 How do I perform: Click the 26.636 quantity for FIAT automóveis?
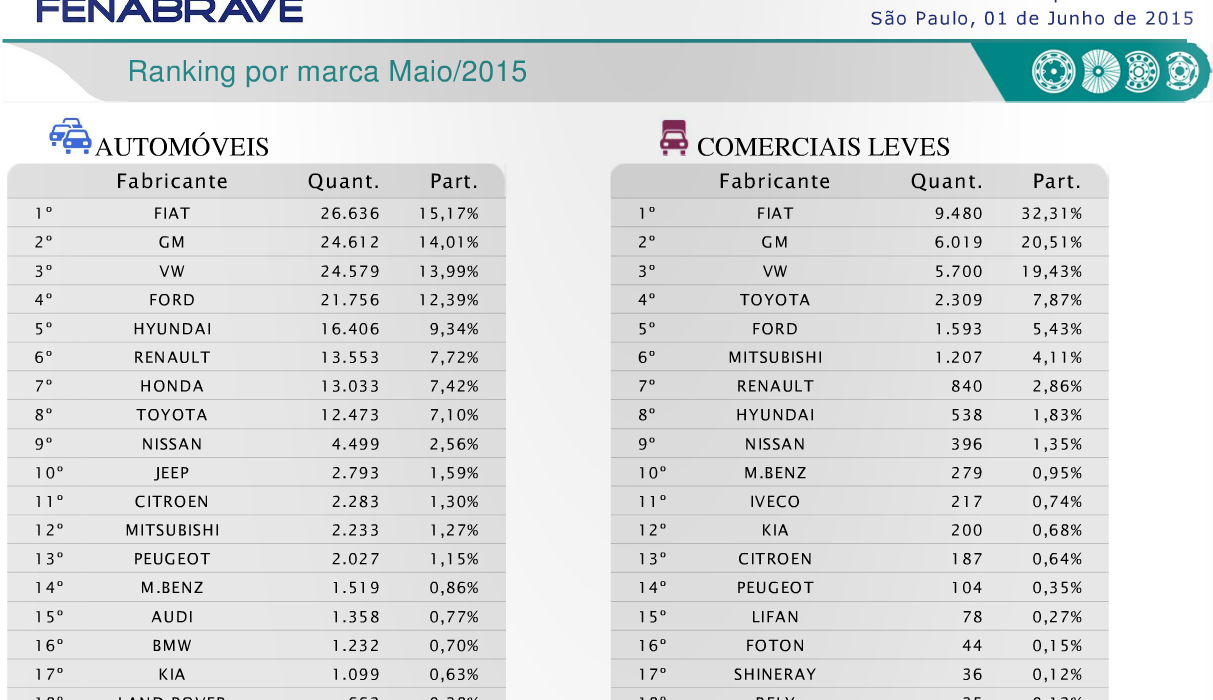pos(345,213)
